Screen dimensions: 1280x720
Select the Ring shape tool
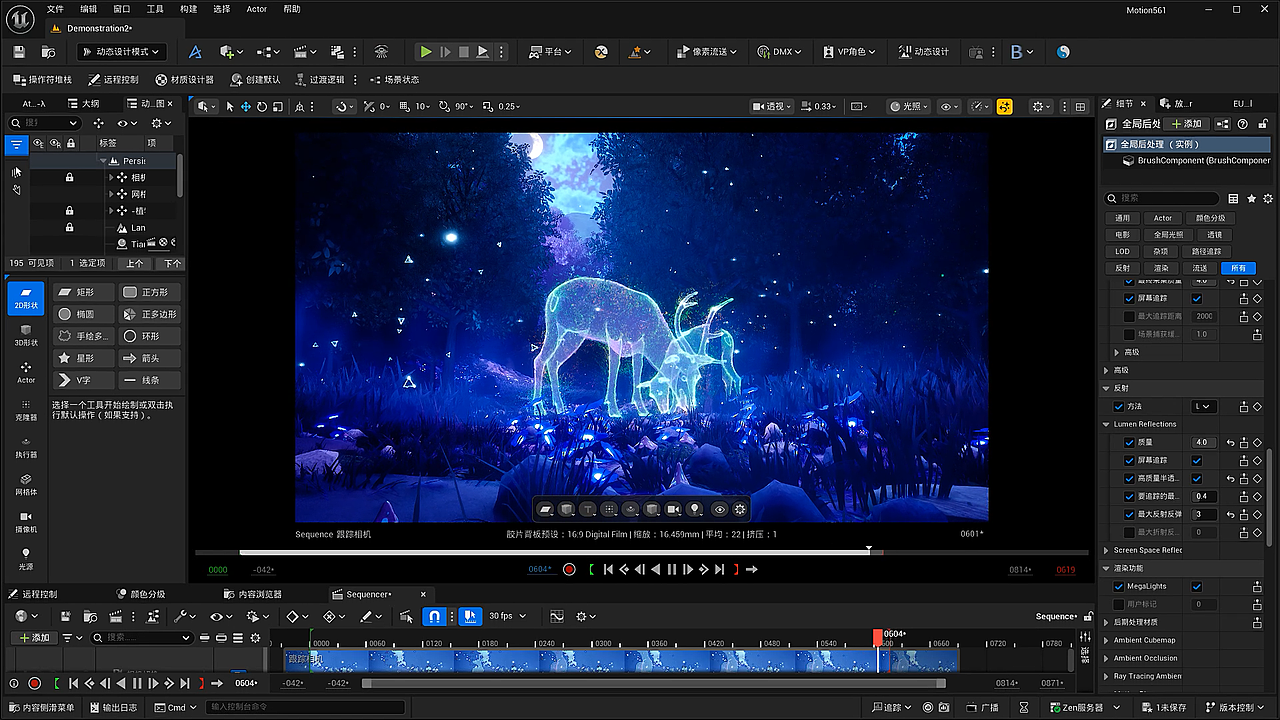point(150,336)
